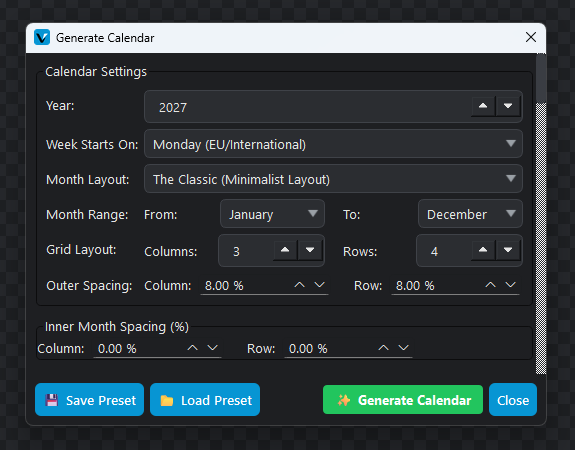Open the From month dropdown showing January
The width and height of the screenshot is (575, 450).
click(x=272, y=214)
